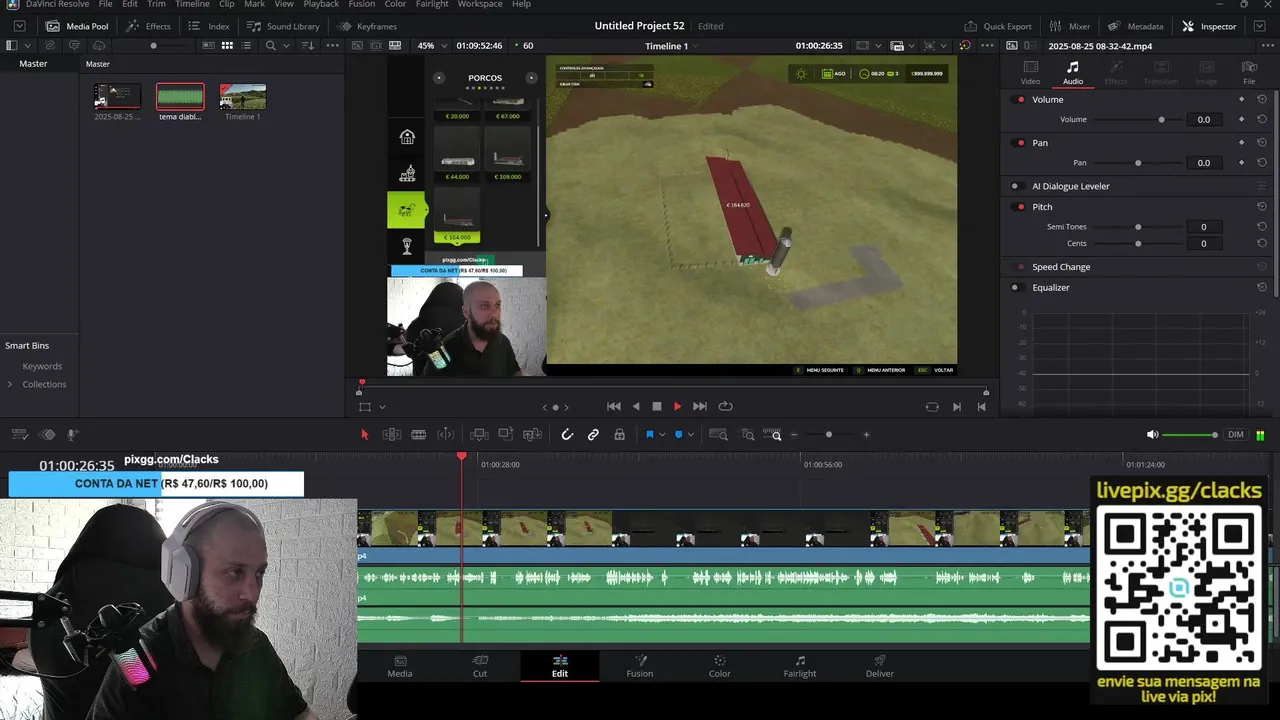Screen dimensions: 1280x720
Task: Switch to Inspector Audio tab
Action: [x=1073, y=73]
